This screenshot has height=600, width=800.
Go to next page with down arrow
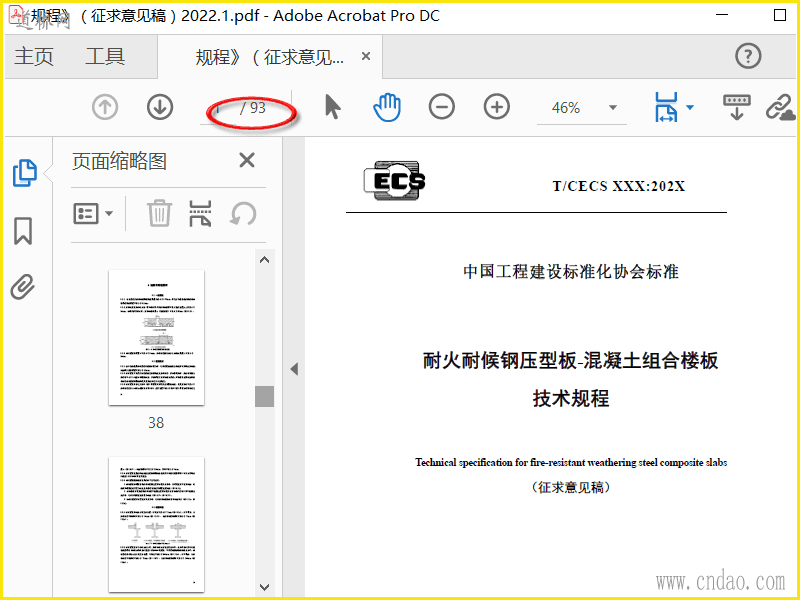point(160,107)
